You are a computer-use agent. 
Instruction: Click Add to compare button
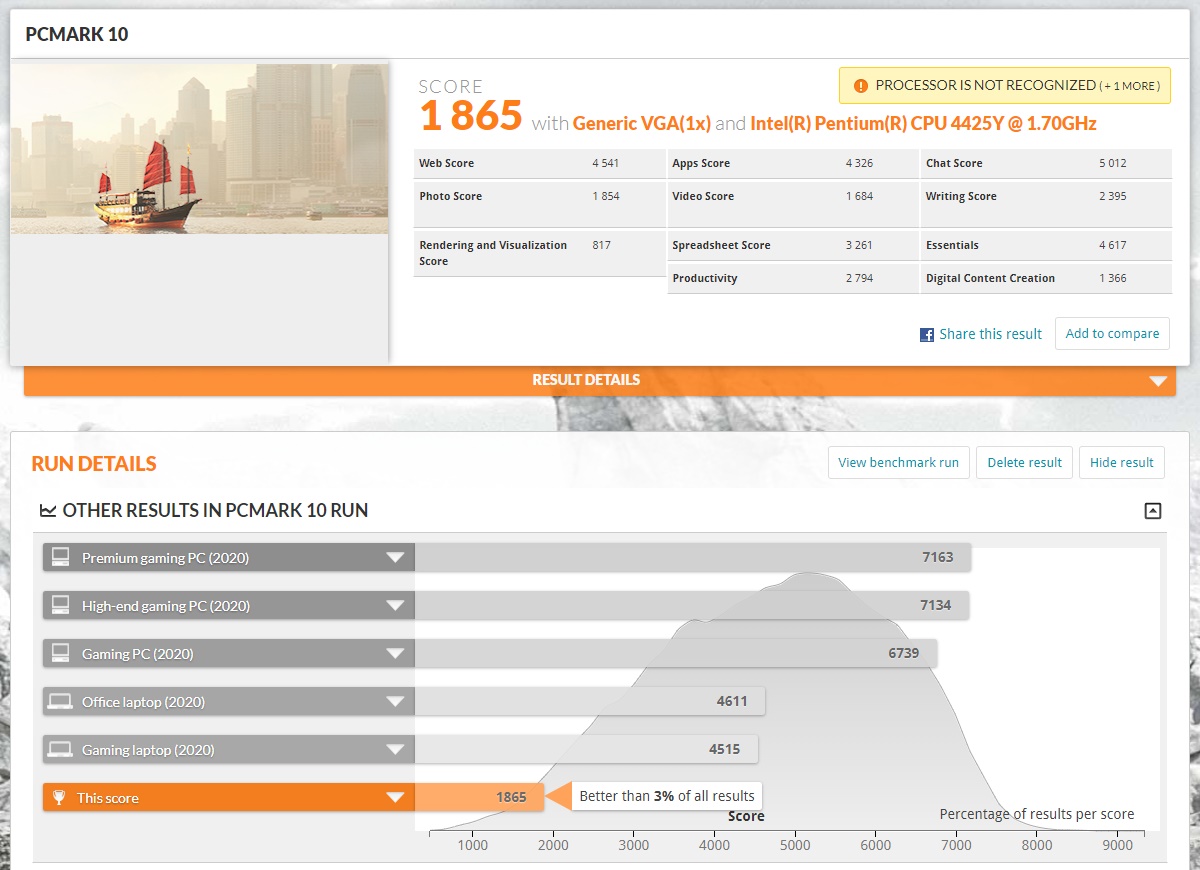(1112, 334)
